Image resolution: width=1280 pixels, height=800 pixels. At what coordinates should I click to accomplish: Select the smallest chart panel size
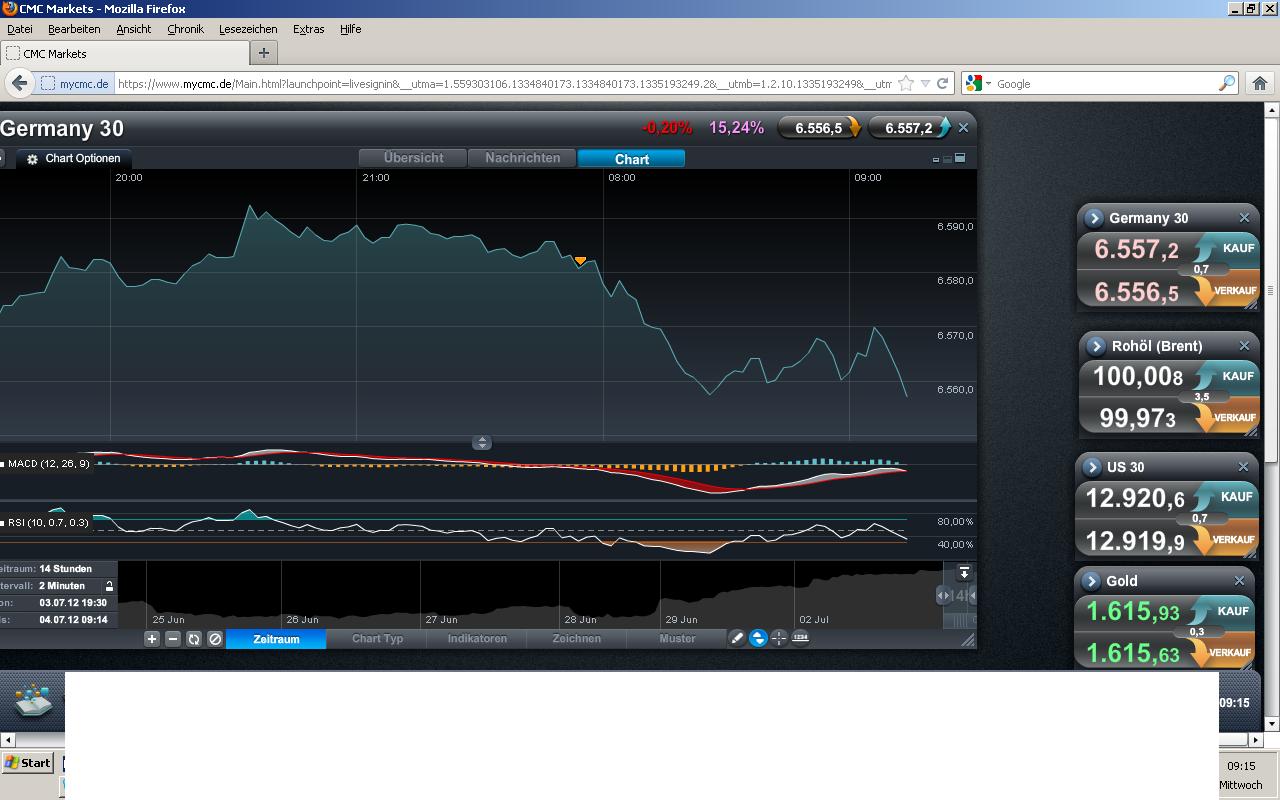(x=936, y=159)
